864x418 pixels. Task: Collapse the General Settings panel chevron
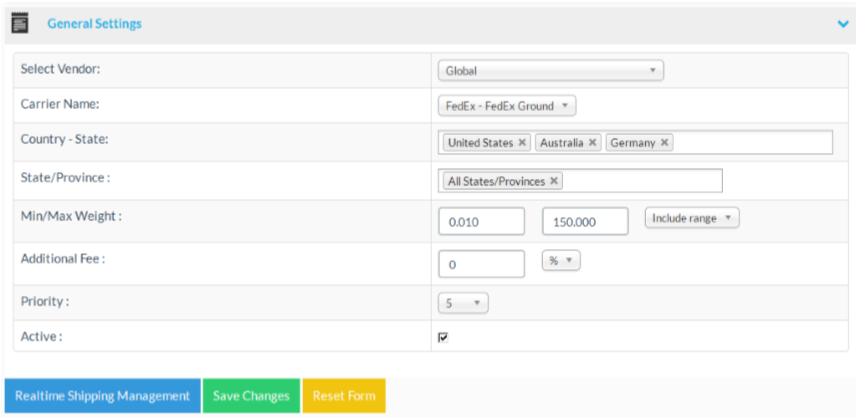pyautogui.click(x=843, y=24)
